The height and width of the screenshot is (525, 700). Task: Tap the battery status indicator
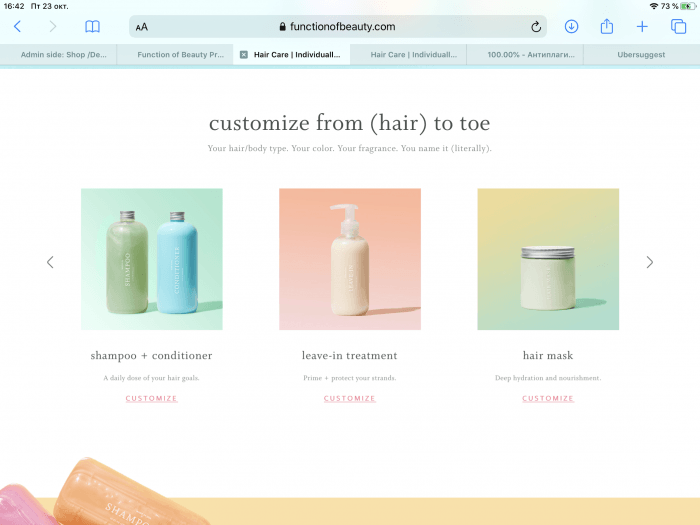pyautogui.click(x=688, y=6)
